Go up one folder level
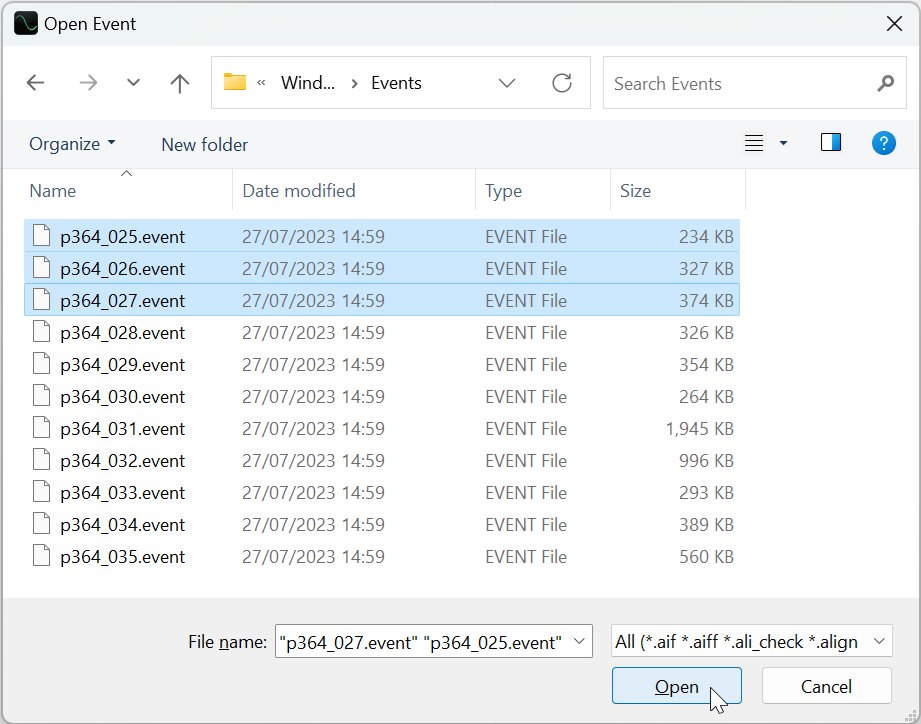Viewport: 921px width, 724px height. [x=180, y=83]
